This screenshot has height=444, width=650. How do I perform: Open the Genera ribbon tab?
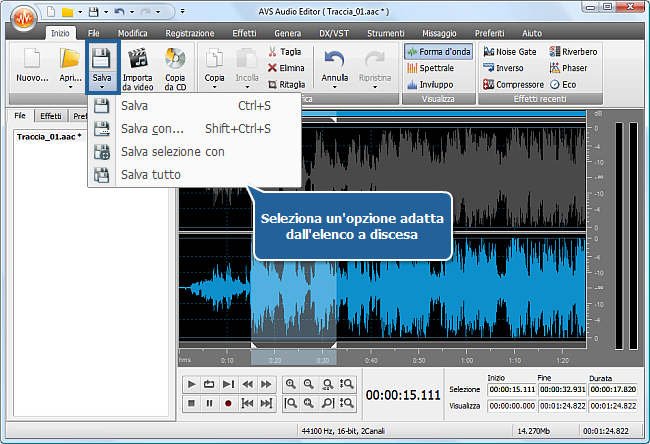(287, 33)
